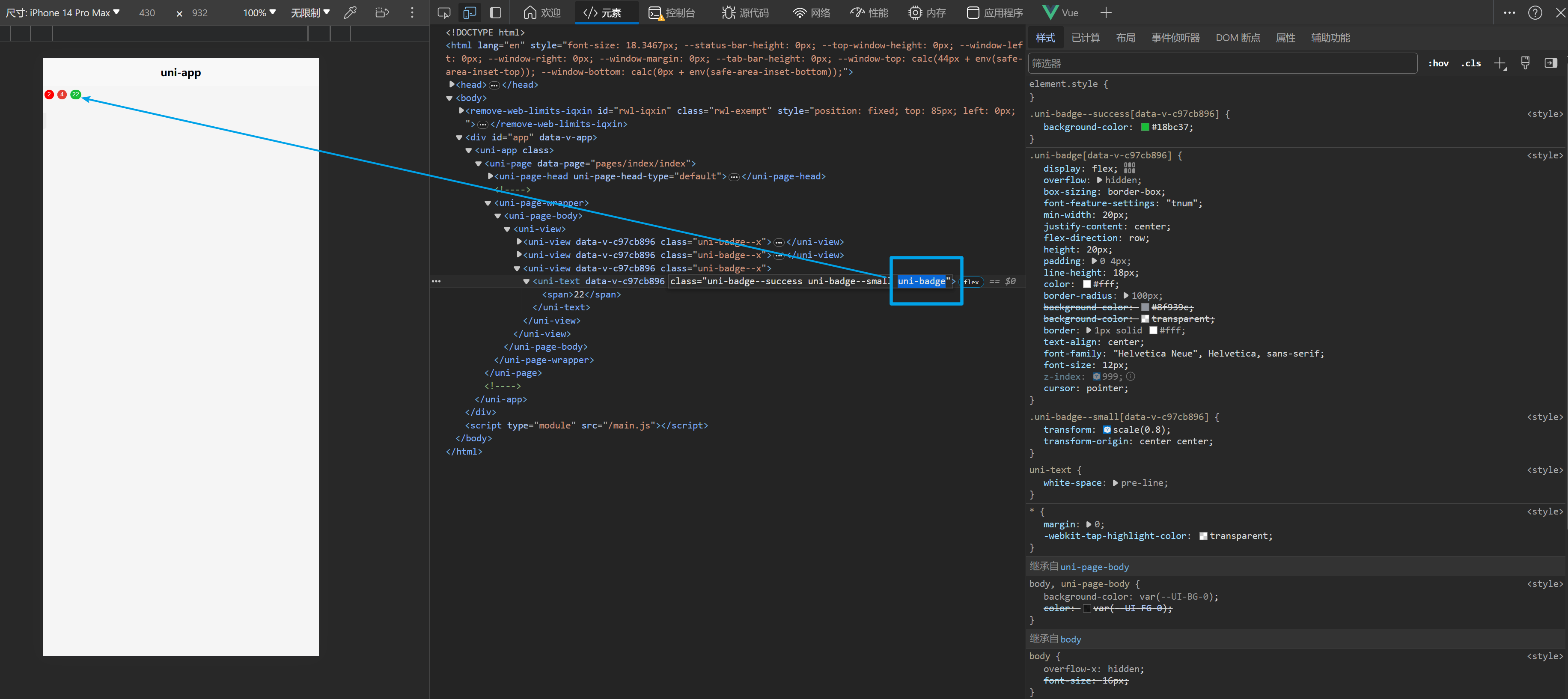Jump to the inherited uni-page-body link
The height and width of the screenshot is (699, 1568).
[x=1095, y=567]
